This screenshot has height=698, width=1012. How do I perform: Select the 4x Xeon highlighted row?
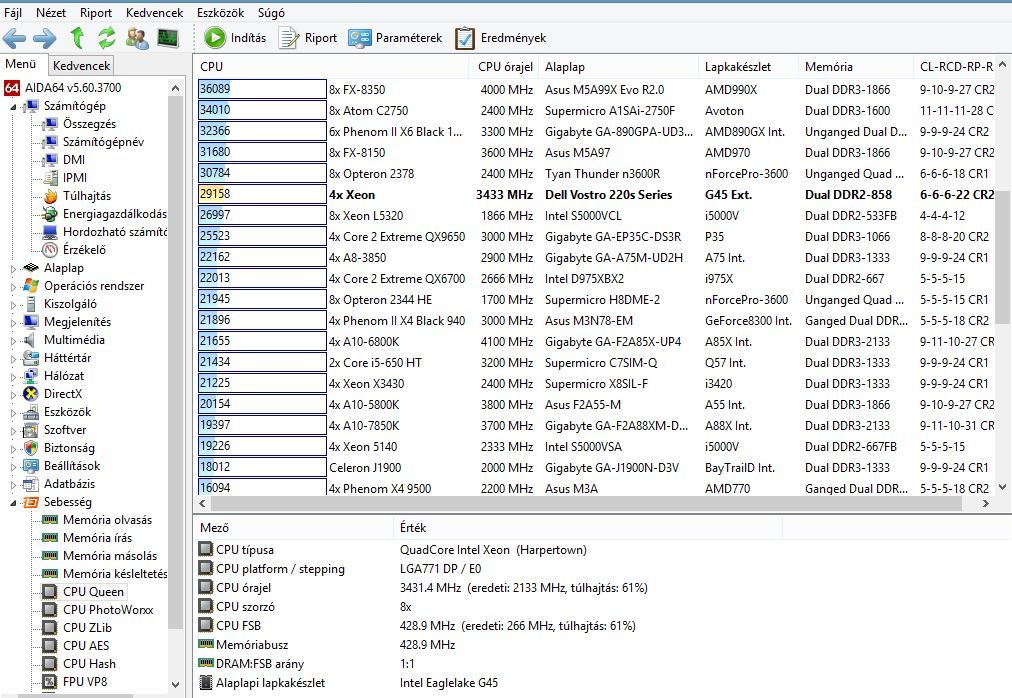596,194
